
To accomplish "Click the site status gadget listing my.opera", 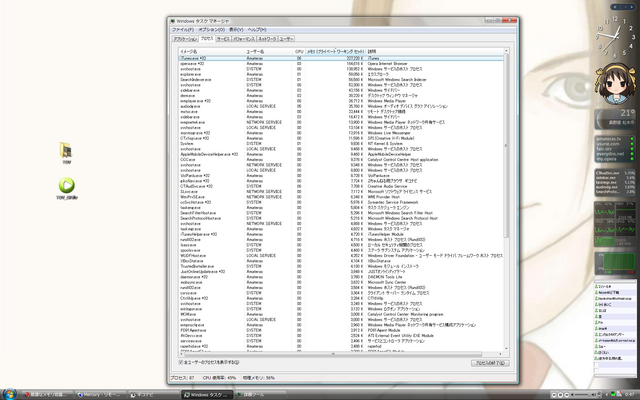I will [x=615, y=149].
